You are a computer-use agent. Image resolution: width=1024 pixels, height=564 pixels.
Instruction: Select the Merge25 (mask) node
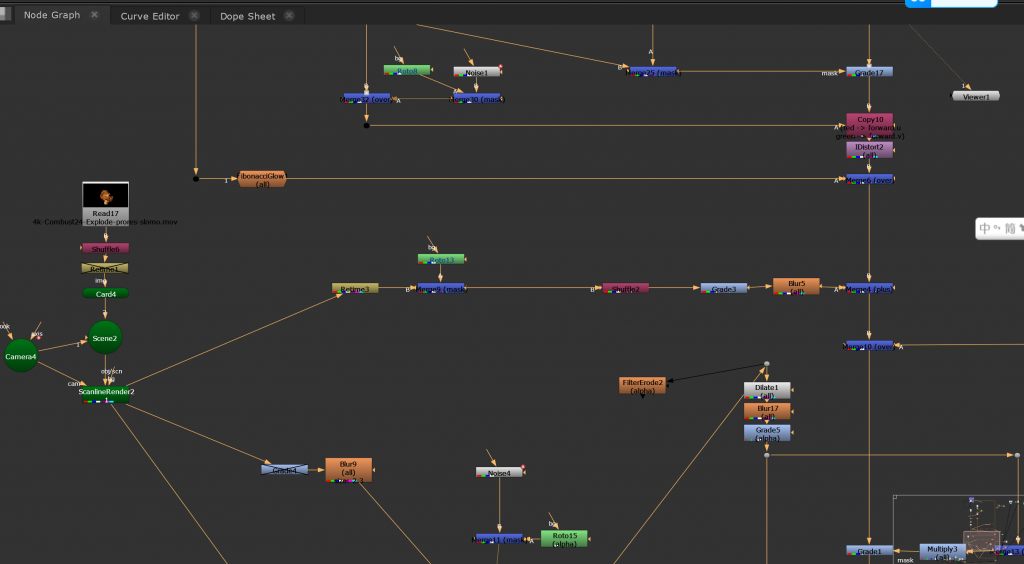653,71
